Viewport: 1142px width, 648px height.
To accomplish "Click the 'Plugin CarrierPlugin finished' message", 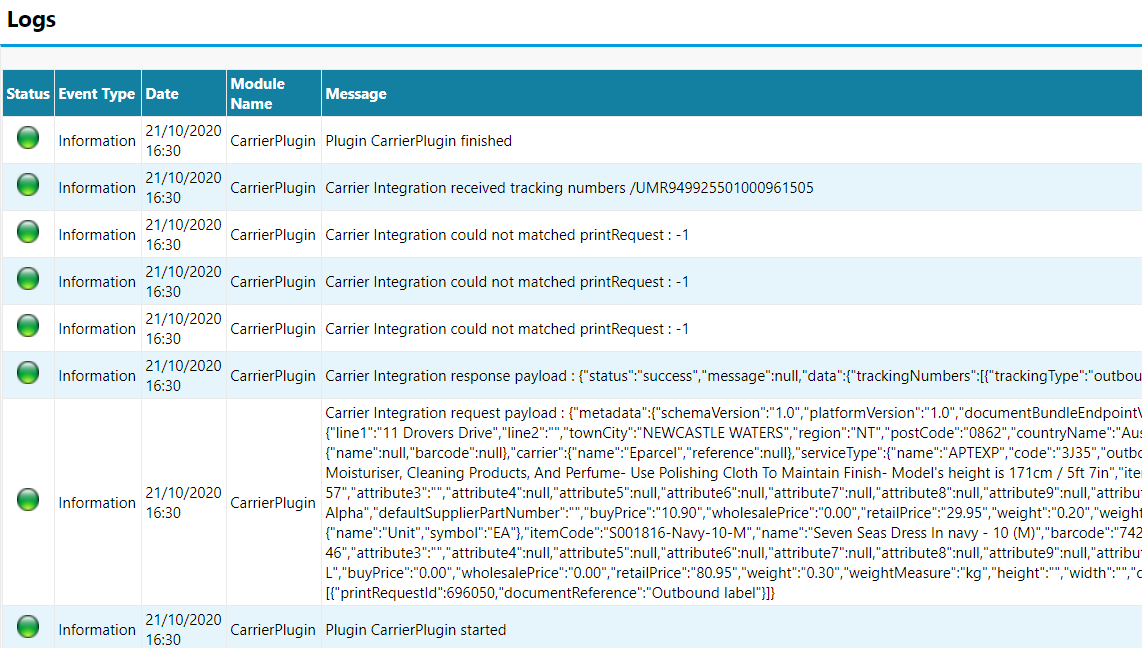I will [418, 141].
